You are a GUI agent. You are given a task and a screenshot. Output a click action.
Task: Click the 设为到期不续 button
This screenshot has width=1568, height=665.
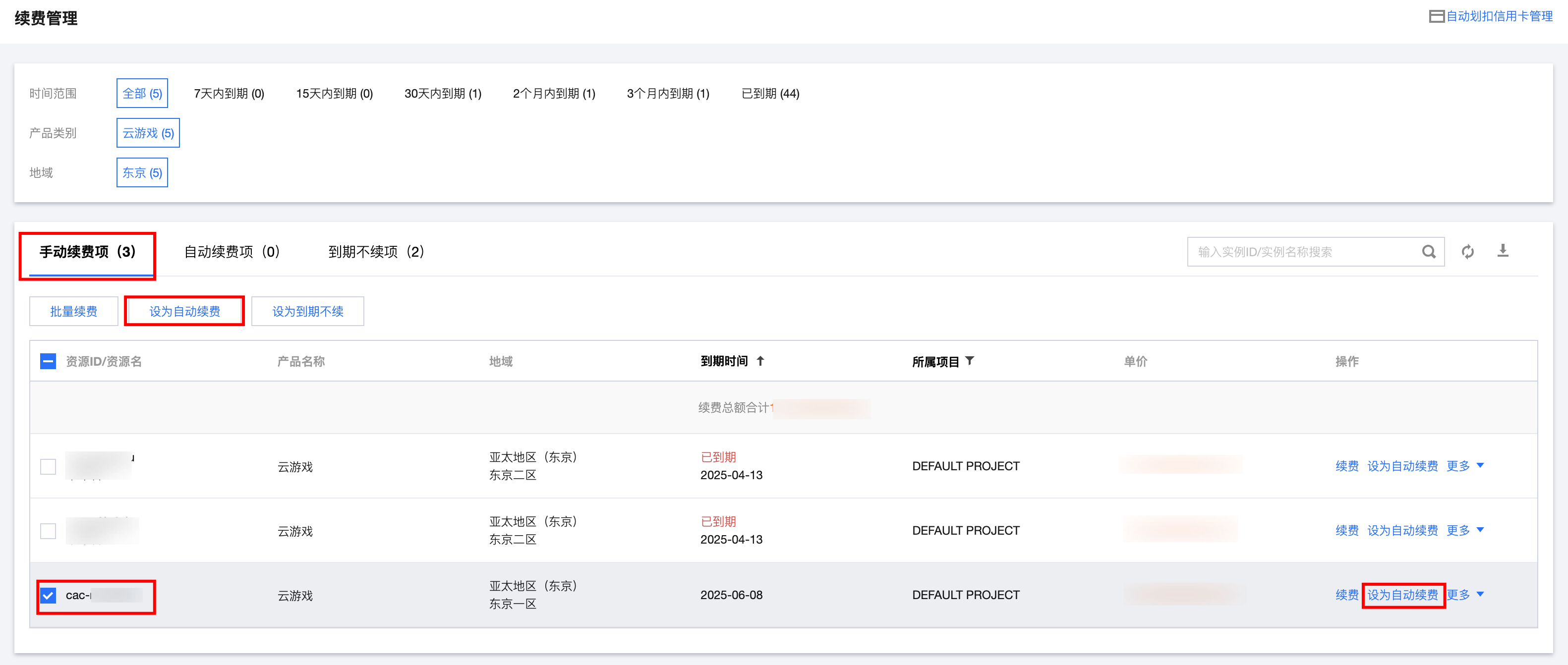[x=307, y=312]
